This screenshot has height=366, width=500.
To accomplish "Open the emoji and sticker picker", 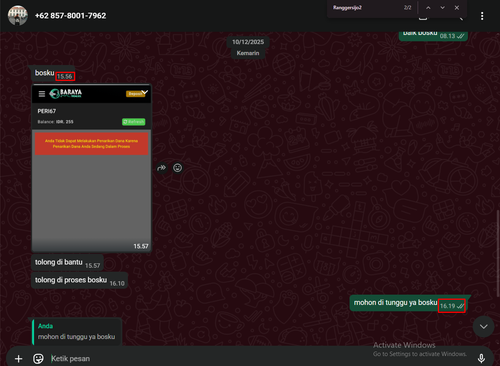I will [x=38, y=359].
